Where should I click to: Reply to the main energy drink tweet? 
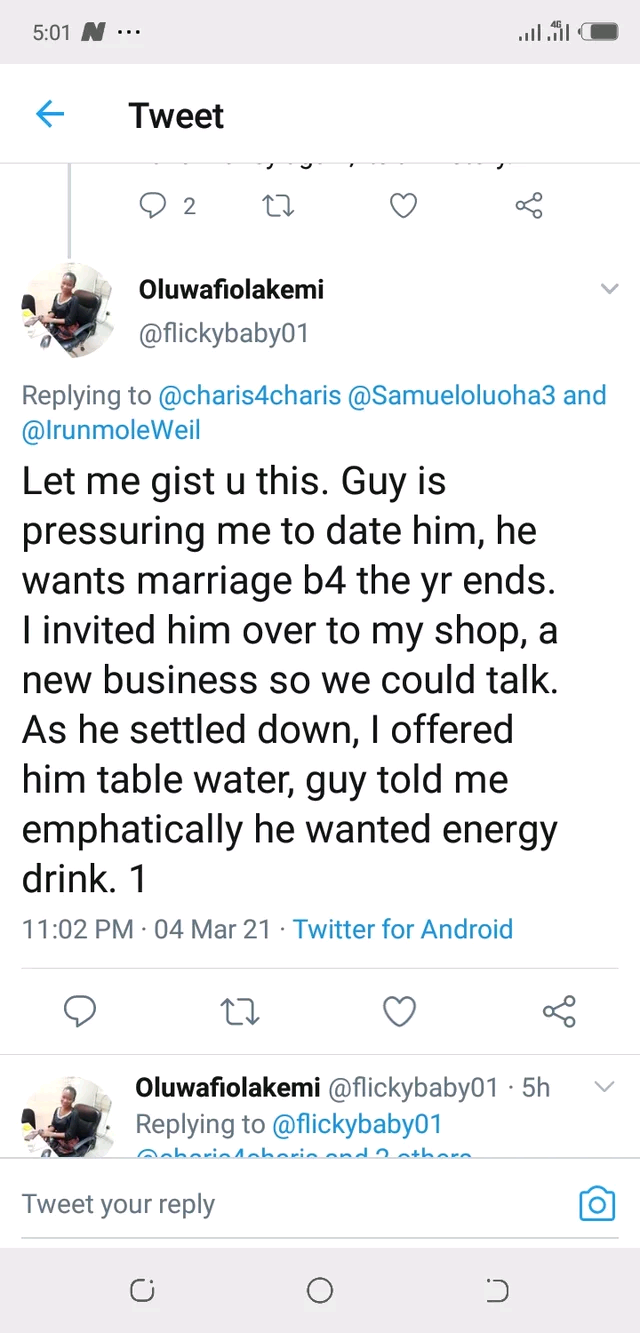(x=80, y=1012)
